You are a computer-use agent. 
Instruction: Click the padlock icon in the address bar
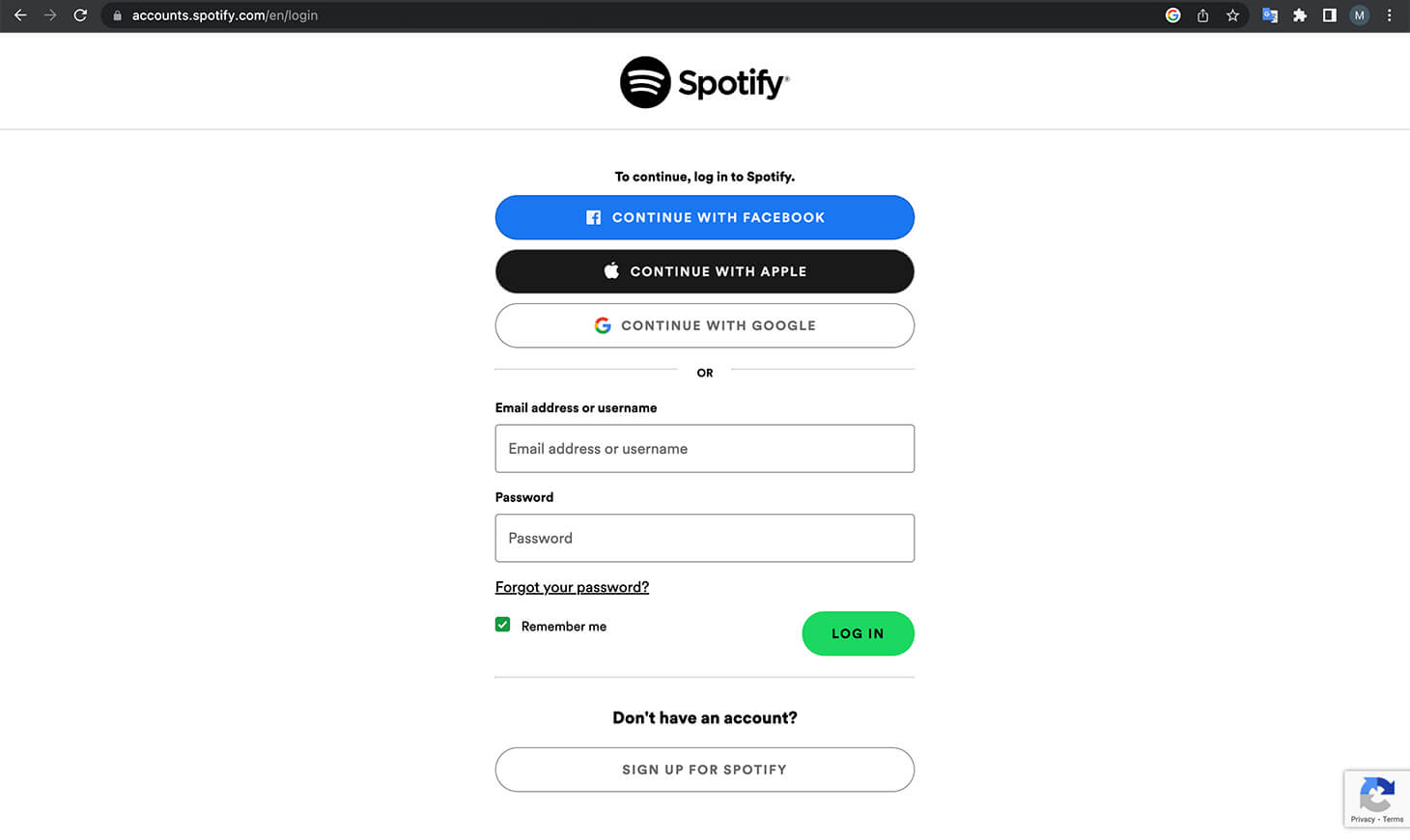coord(116,15)
